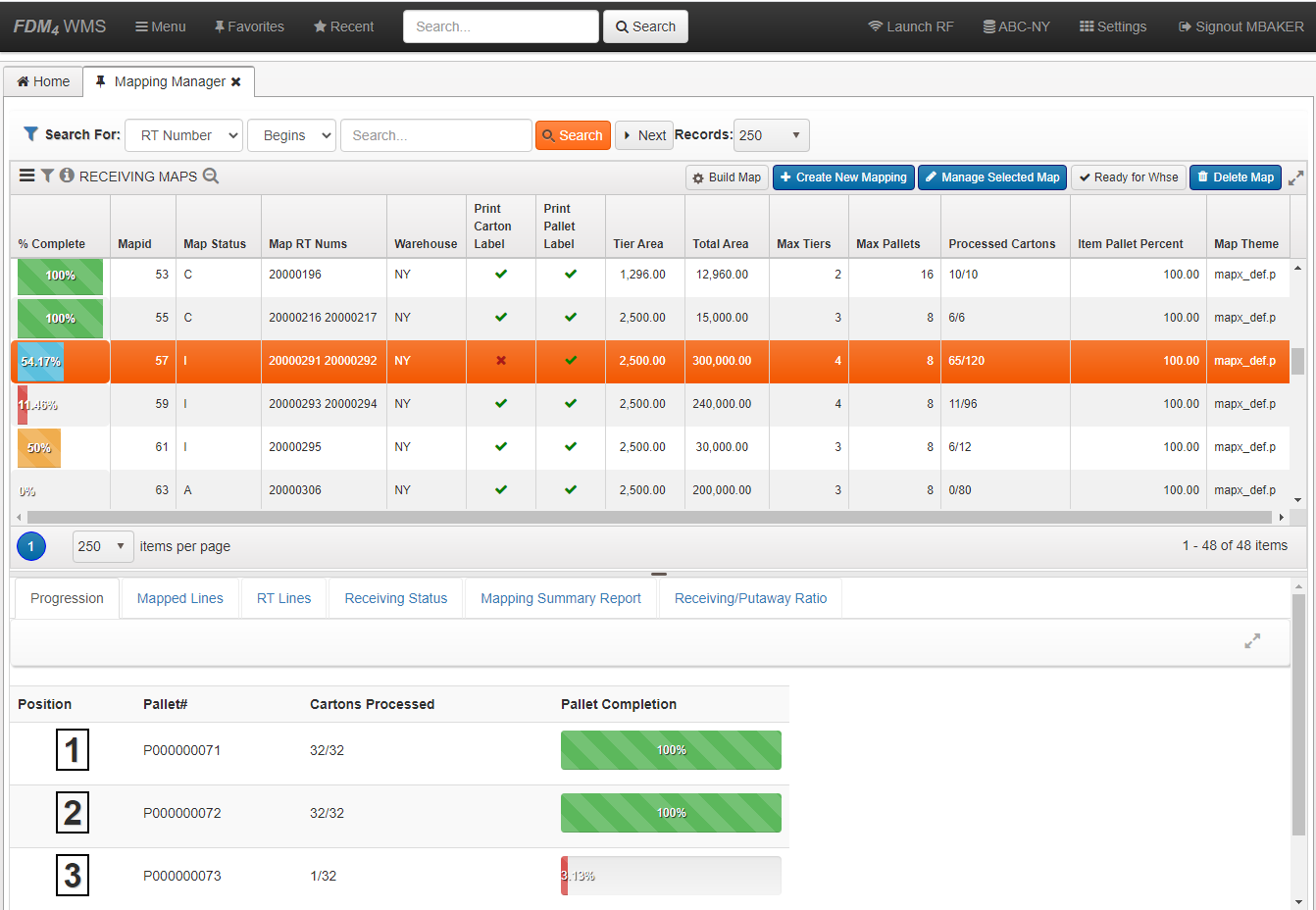Click Print Pallet Label checkmark in row 53
The height and width of the screenshot is (910, 1316).
[571, 275]
